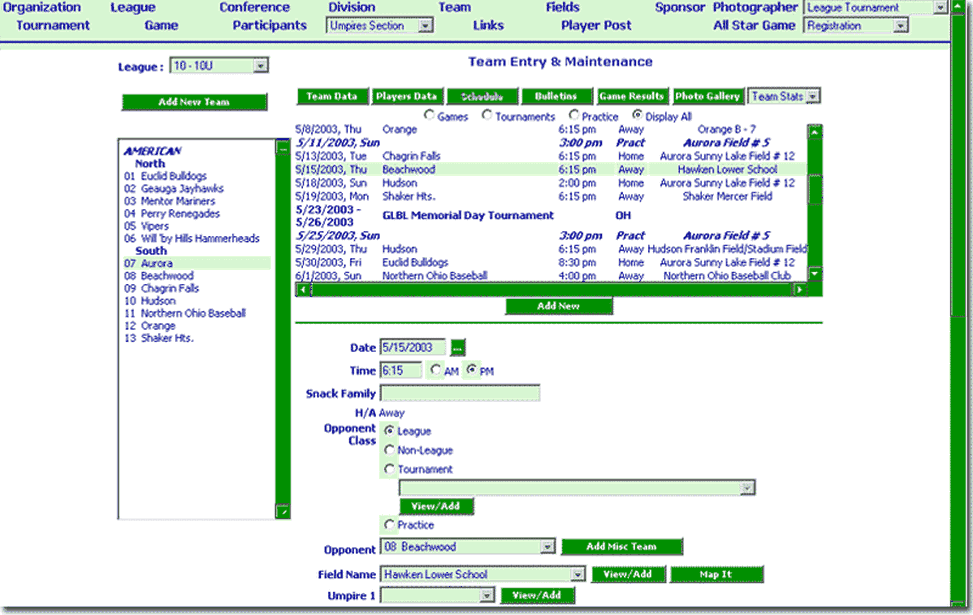Open the date picker ellipsis button
Viewport: 973px width, 615px height.
click(x=458, y=347)
